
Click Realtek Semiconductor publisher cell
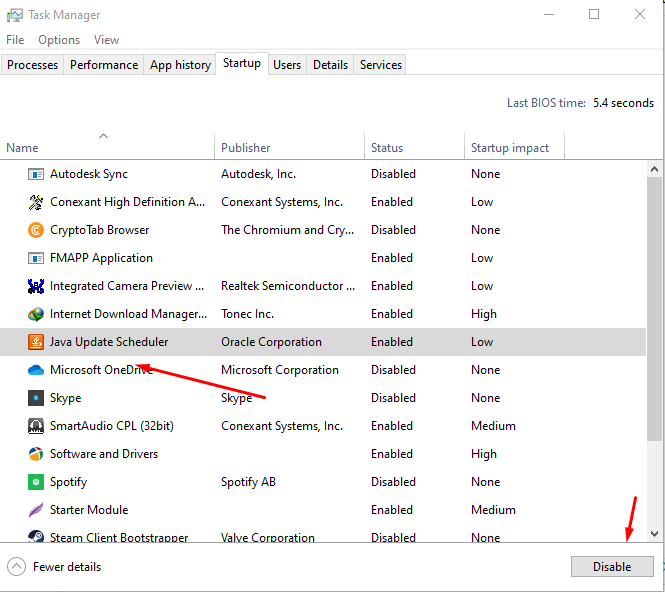click(288, 286)
